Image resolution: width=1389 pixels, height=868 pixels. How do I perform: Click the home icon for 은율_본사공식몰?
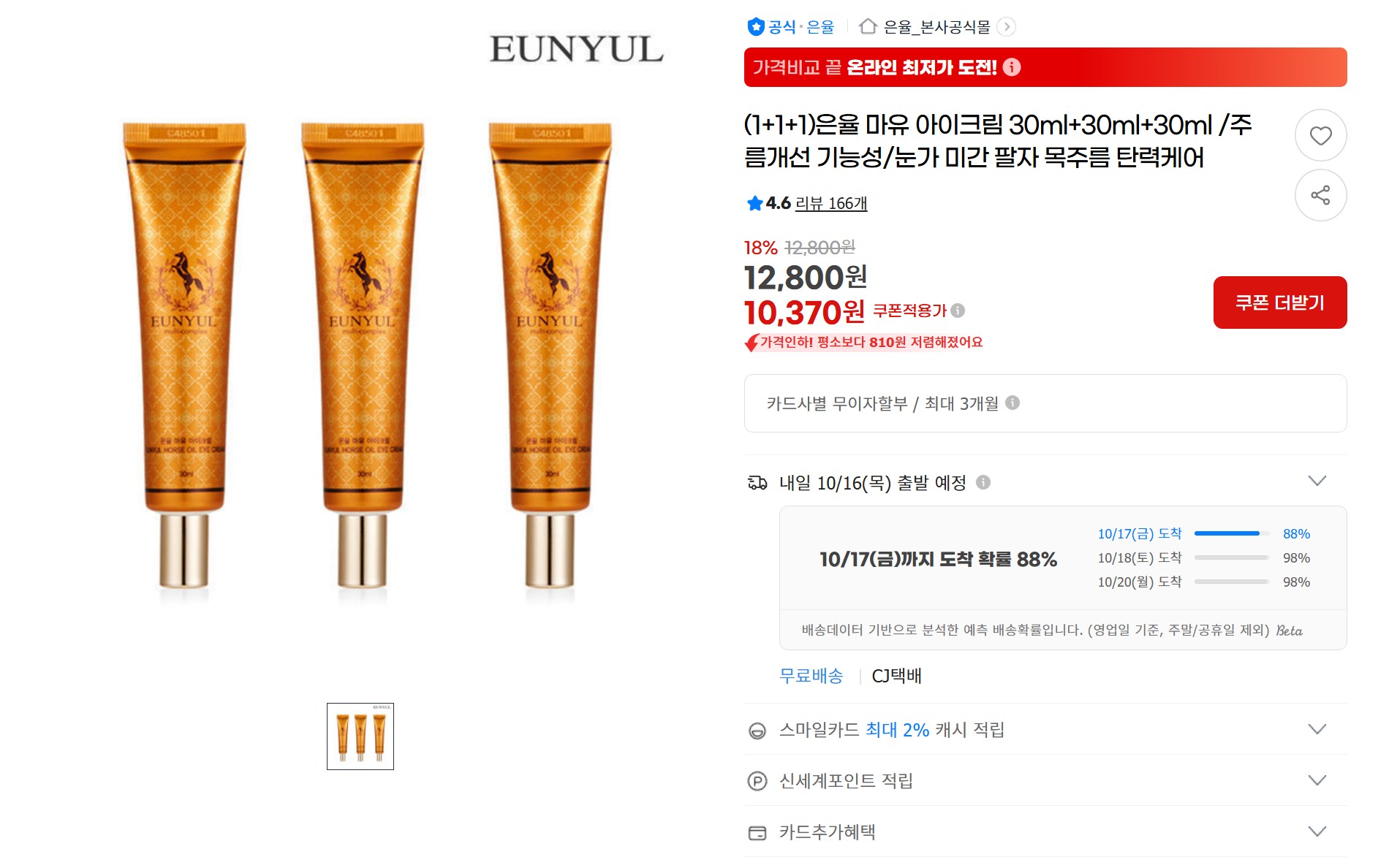click(868, 27)
